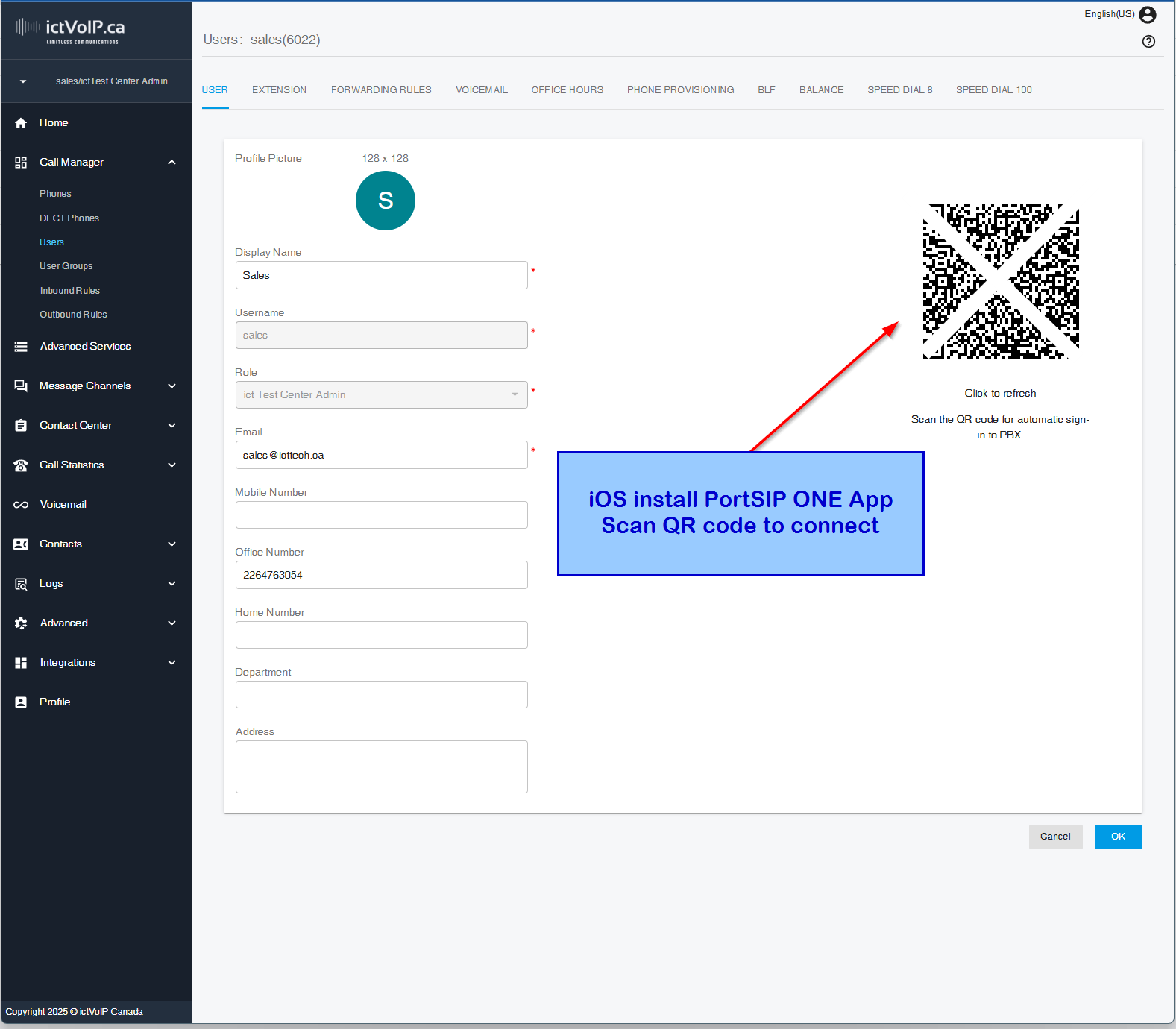
Task: Click the Contacts card icon
Action: coord(21,544)
